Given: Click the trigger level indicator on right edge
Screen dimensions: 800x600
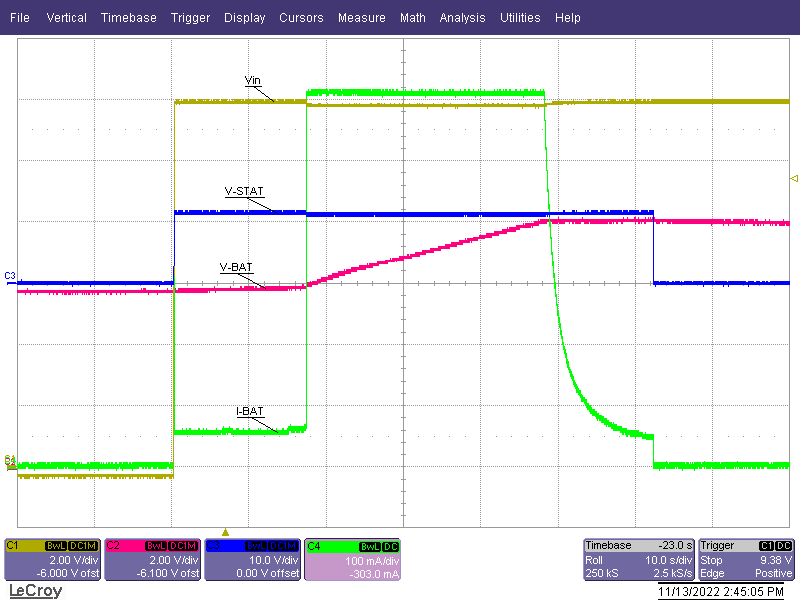Looking at the screenshot, I should pyautogui.click(x=794, y=177).
